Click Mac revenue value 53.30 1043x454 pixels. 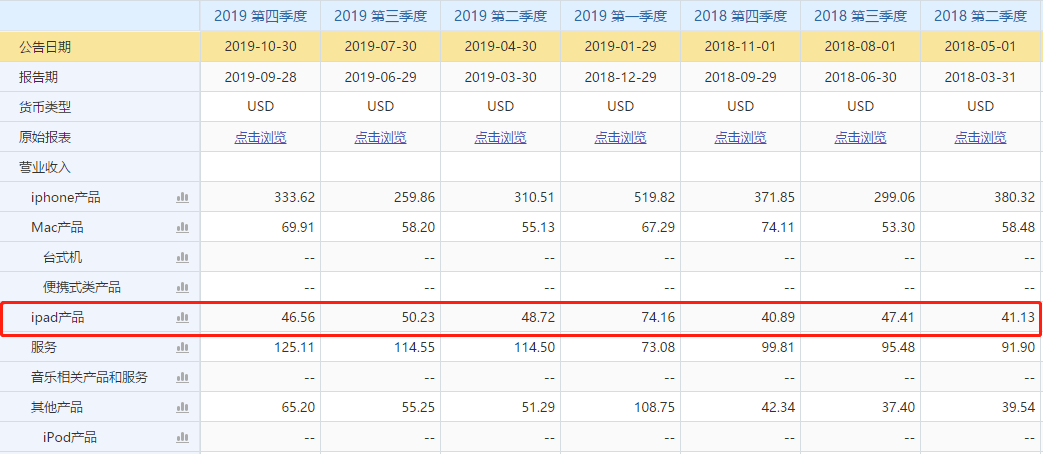click(899, 227)
